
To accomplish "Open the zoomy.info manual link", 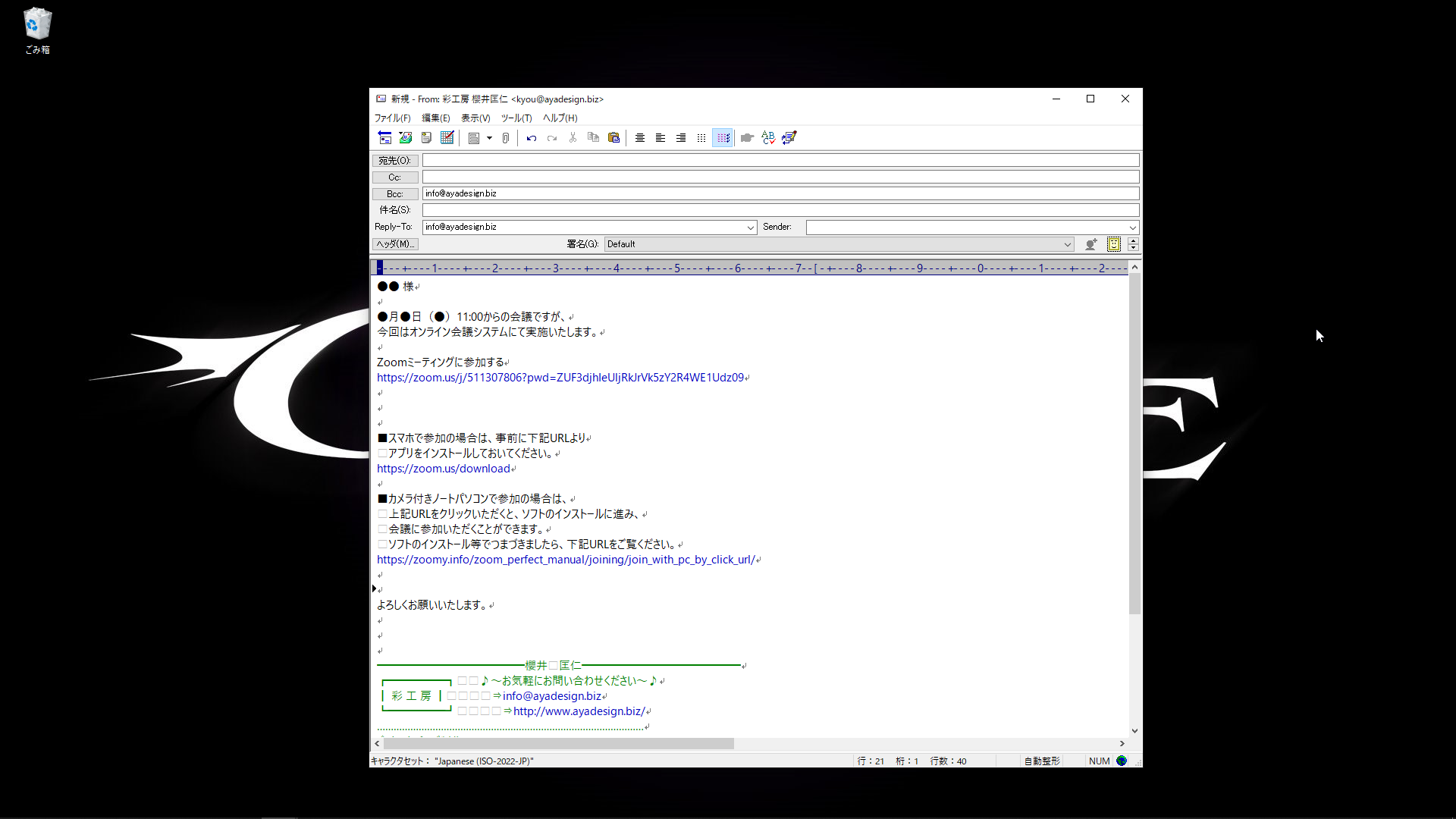I will click(566, 560).
